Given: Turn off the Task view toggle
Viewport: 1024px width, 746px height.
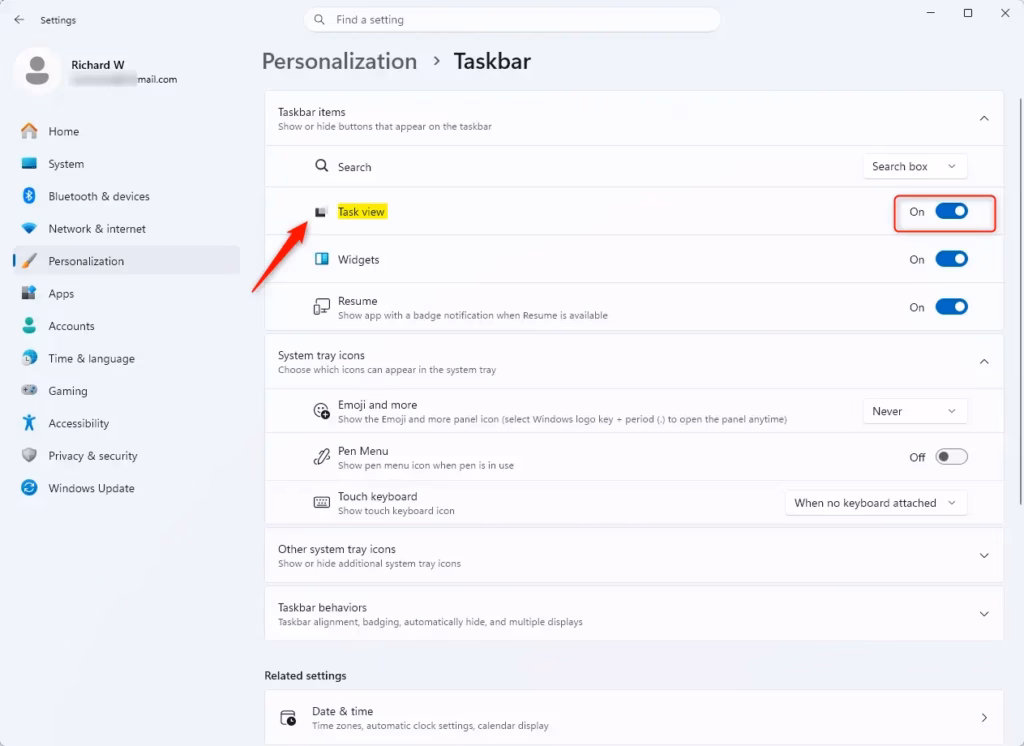Looking at the screenshot, I should pos(951,211).
